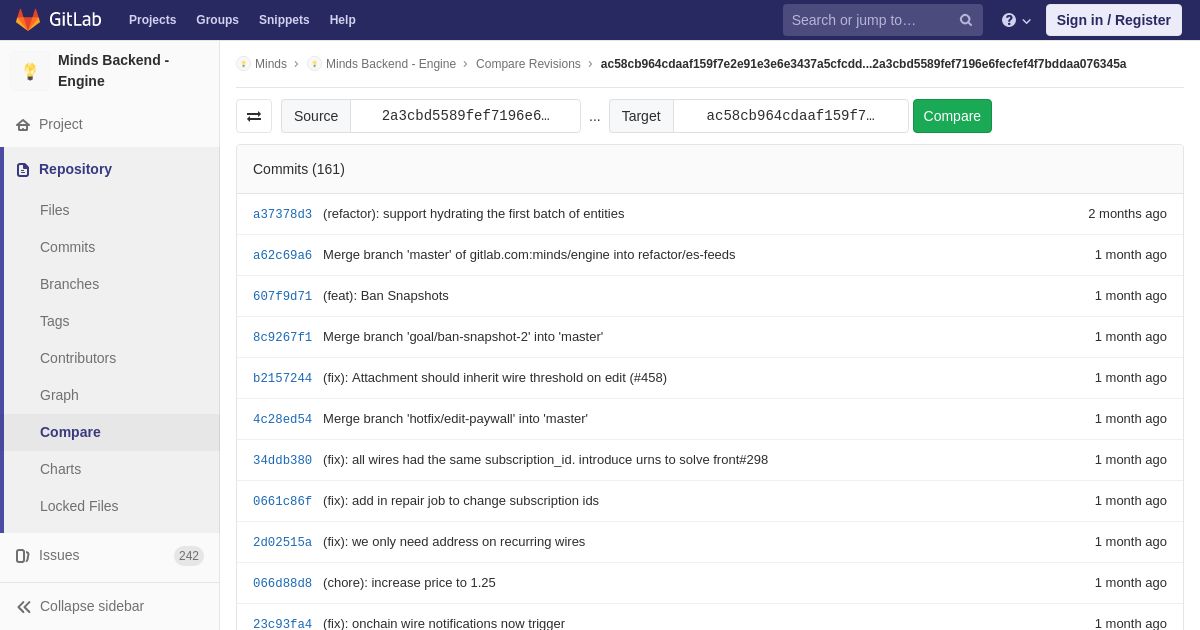Screen dimensions: 1200x630
Task: Click Sign in / Register button
Action: pos(1113,20)
